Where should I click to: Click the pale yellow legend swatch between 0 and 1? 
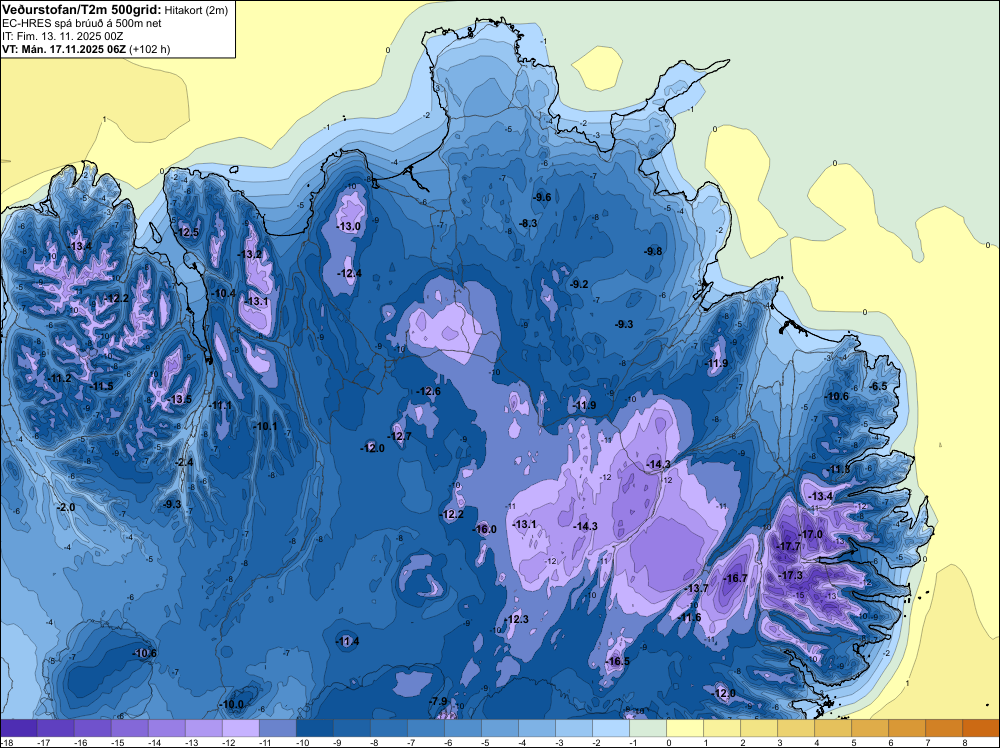pos(685,728)
